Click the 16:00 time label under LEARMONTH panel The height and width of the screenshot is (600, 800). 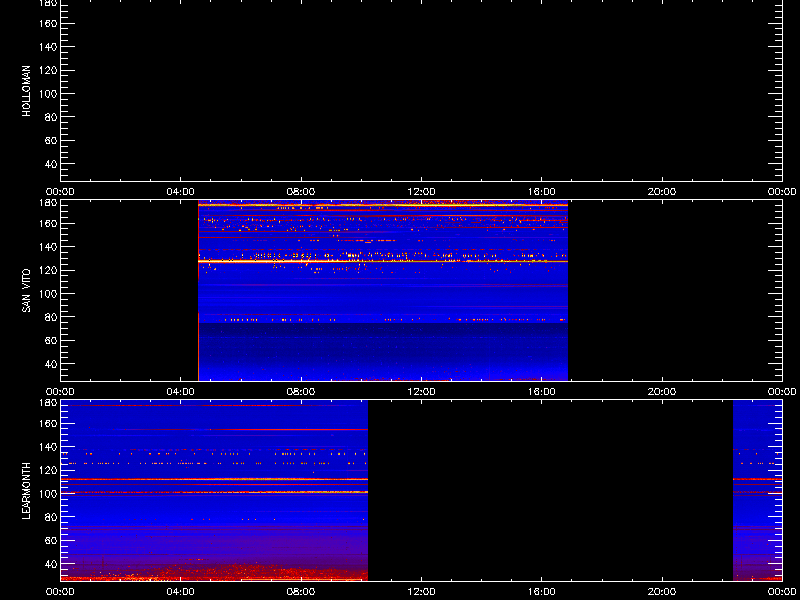[x=541, y=592]
